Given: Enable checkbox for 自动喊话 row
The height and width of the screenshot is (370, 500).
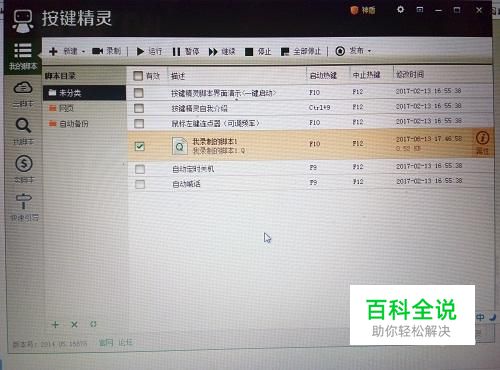Looking at the screenshot, I should (140, 184).
